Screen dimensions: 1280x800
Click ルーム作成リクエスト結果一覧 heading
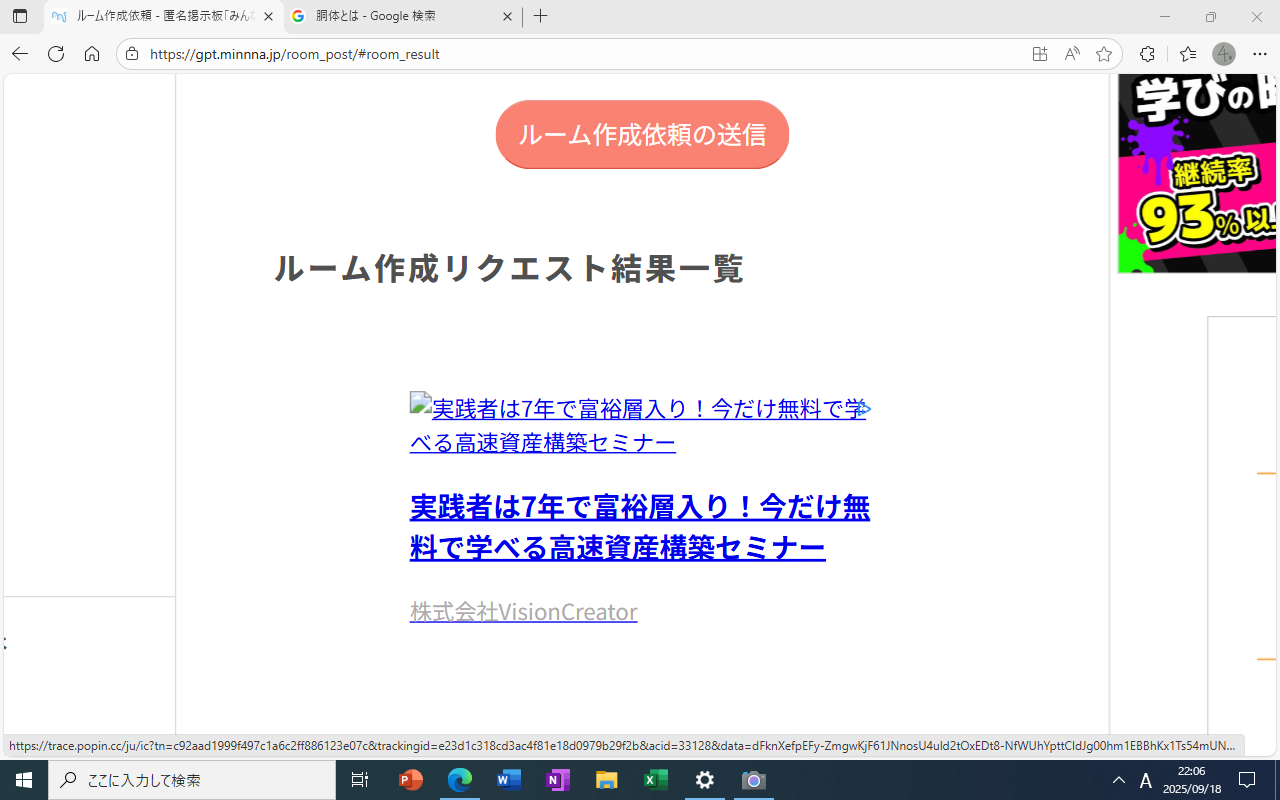(509, 268)
